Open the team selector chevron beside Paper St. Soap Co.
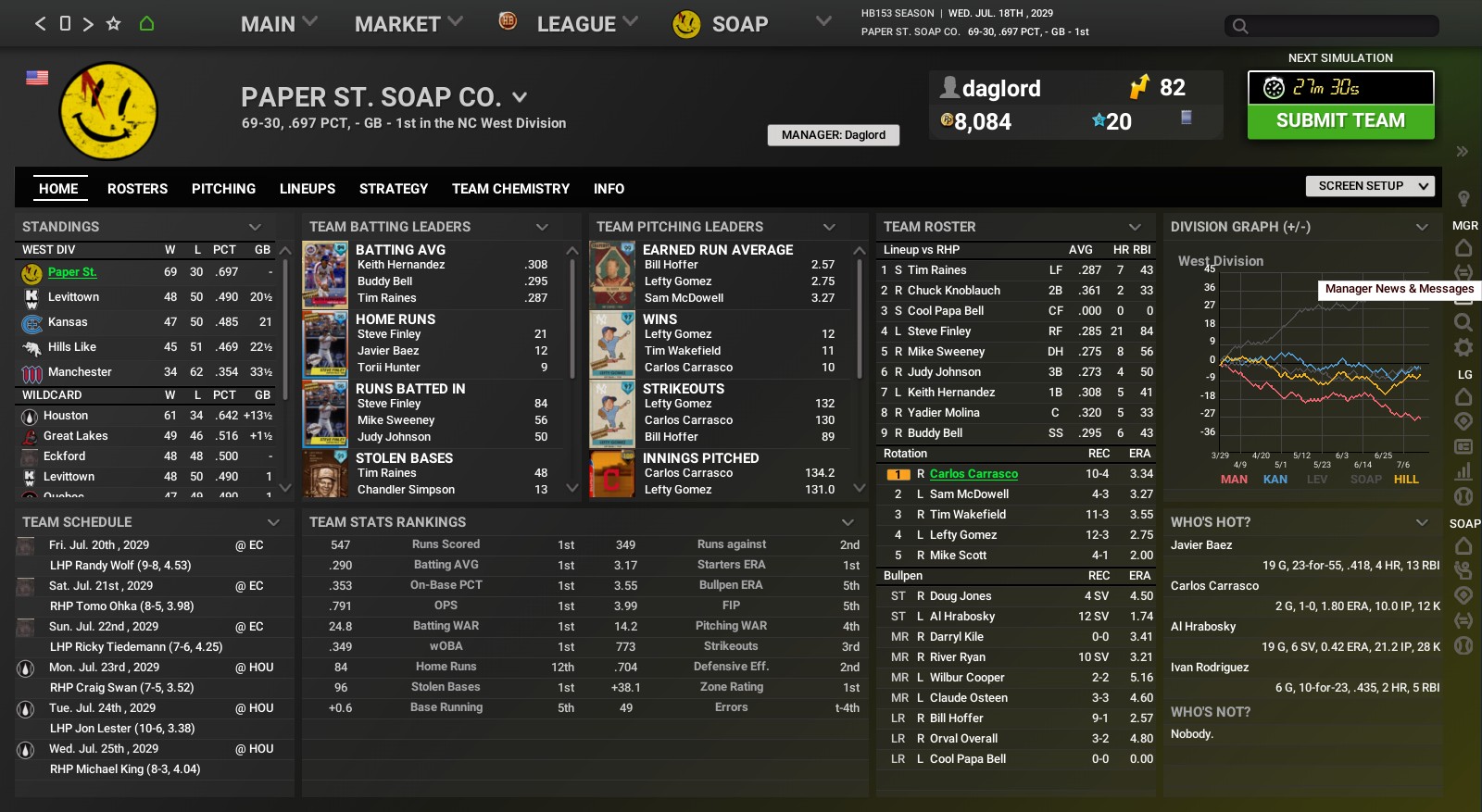Viewport: 1482px width, 812px height. tap(520, 97)
